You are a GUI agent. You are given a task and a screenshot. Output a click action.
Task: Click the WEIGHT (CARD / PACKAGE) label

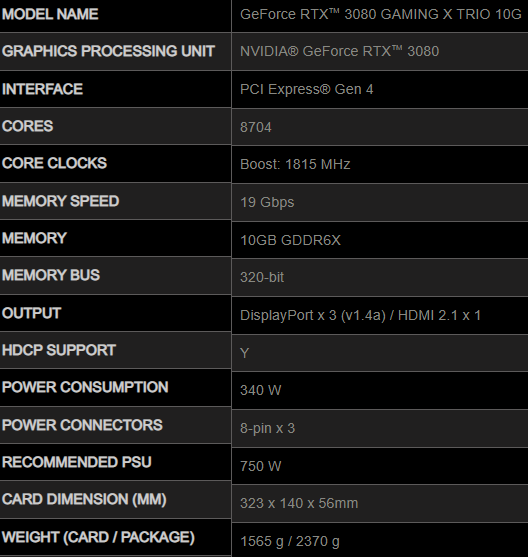click(98, 537)
